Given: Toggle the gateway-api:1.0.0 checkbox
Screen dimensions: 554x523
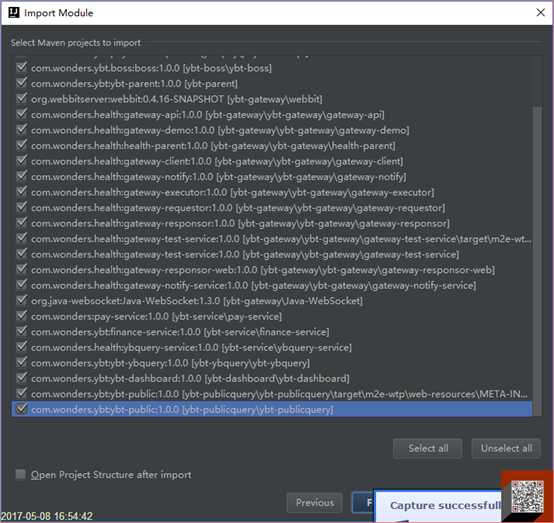Looking at the screenshot, I should tap(22, 114).
